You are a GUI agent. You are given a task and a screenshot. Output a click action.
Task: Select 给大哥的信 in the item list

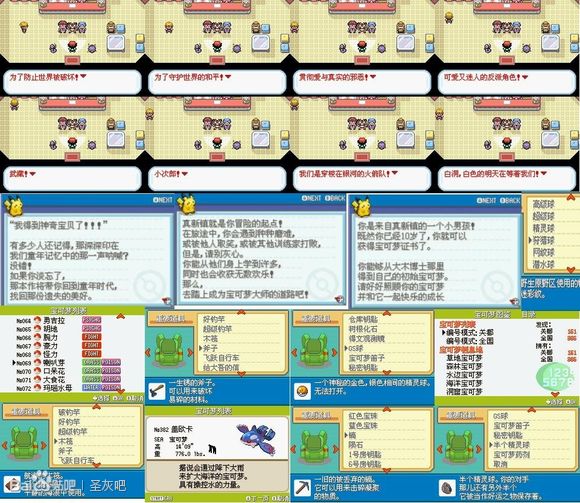[221, 367]
